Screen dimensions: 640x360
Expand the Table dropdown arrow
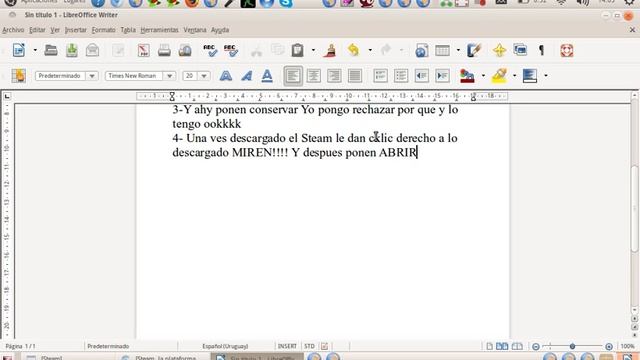(458, 50)
